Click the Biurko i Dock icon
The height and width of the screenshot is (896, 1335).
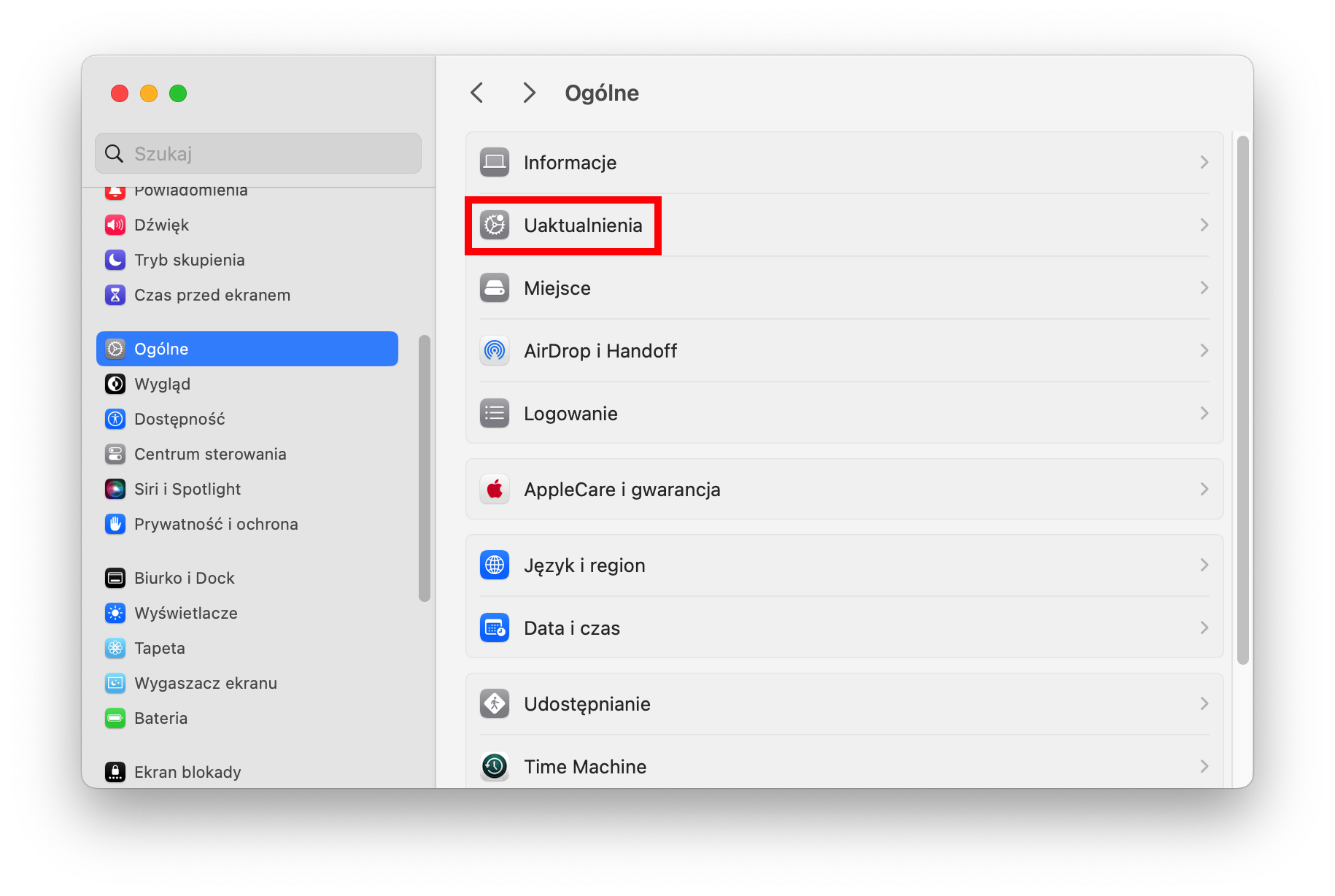(115, 578)
